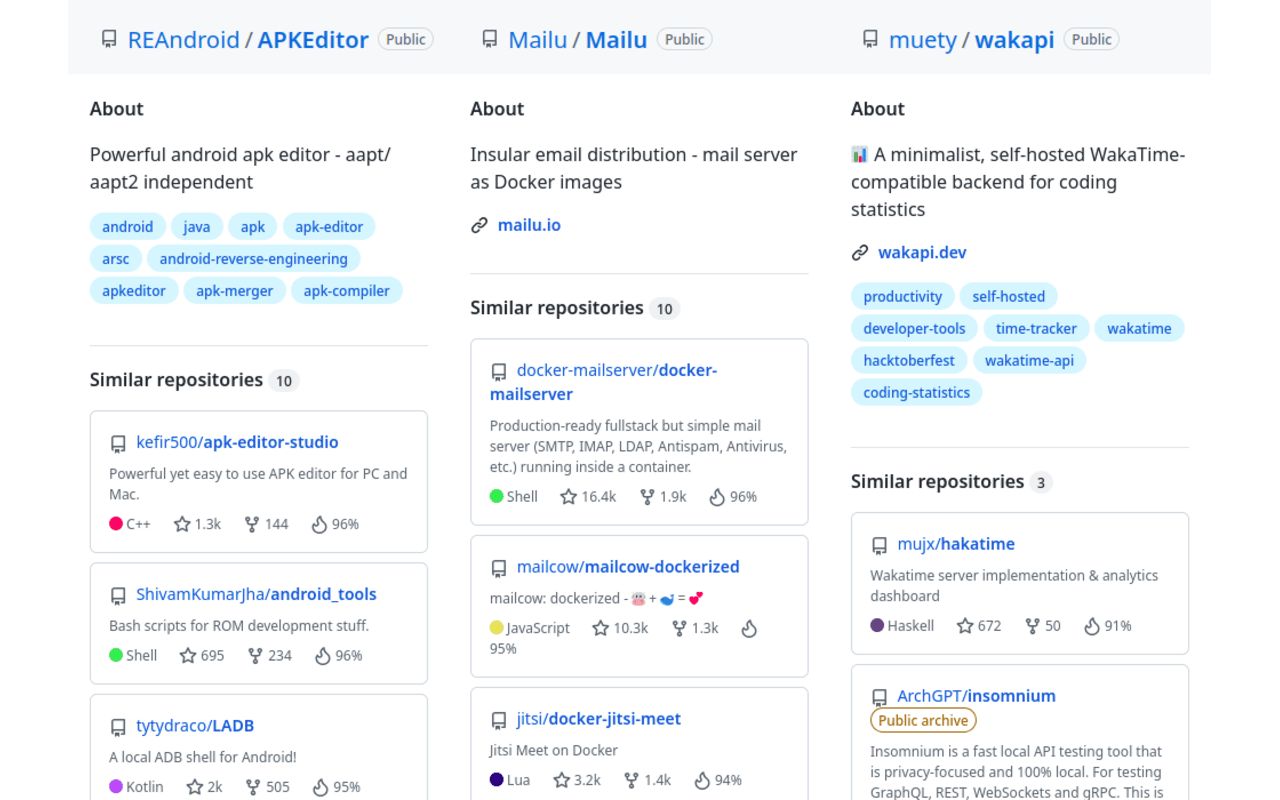Open the wakapi.dev website link
Image resolution: width=1280 pixels, height=800 pixels.
[922, 252]
